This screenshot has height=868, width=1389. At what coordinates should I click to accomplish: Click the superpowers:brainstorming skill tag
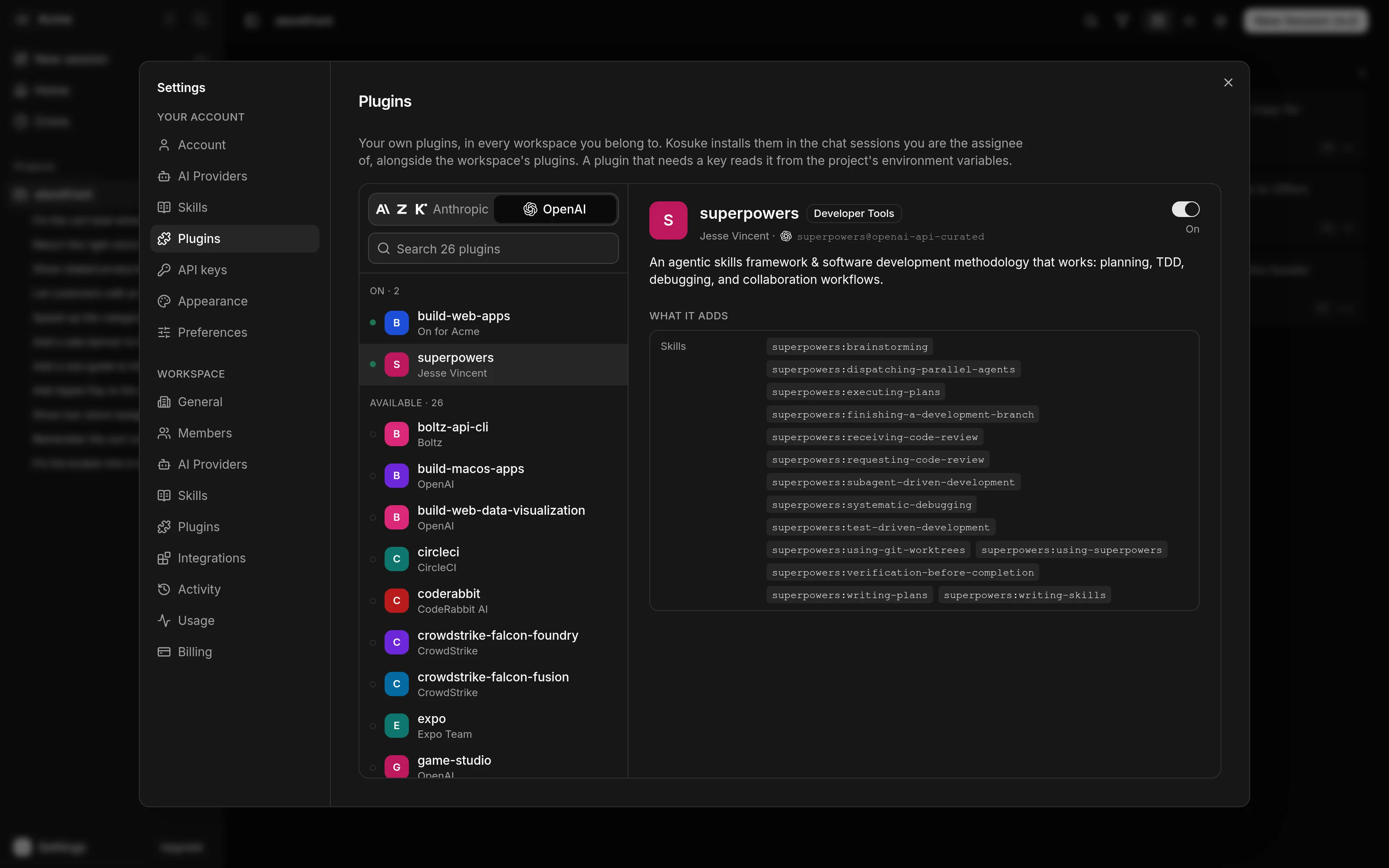coord(849,347)
